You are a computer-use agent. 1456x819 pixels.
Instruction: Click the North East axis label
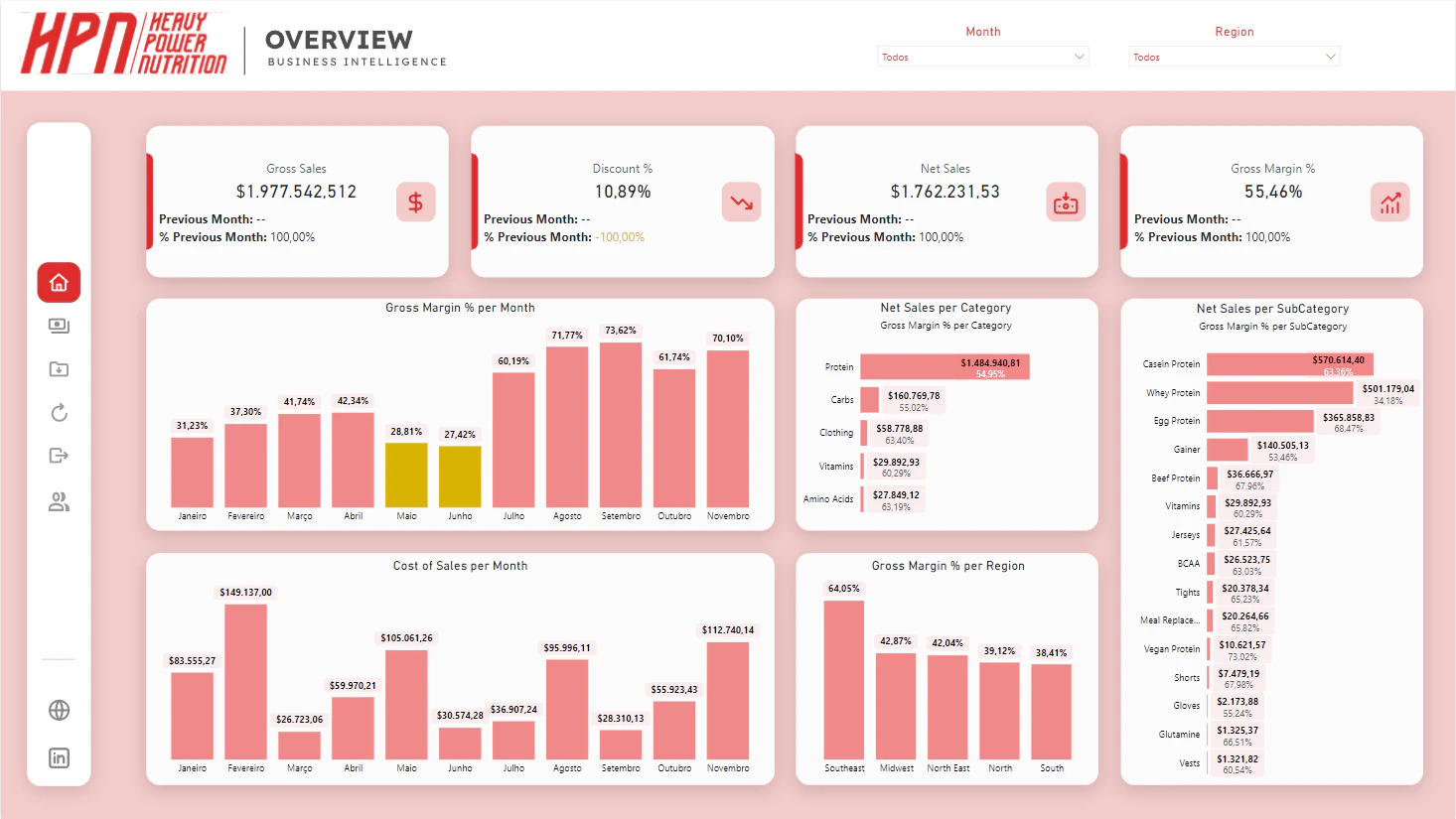coord(948,768)
